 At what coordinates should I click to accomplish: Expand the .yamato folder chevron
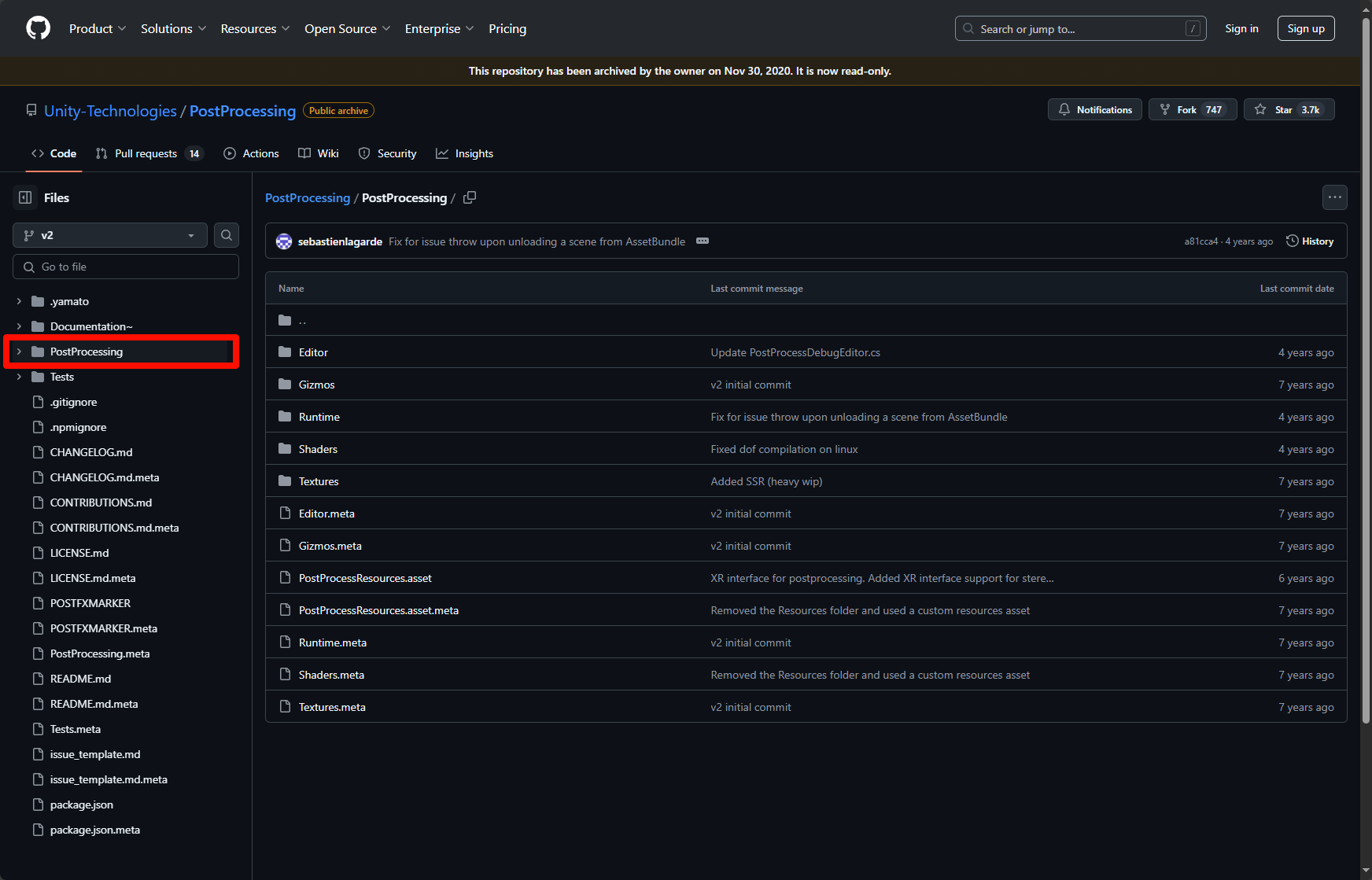[19, 301]
